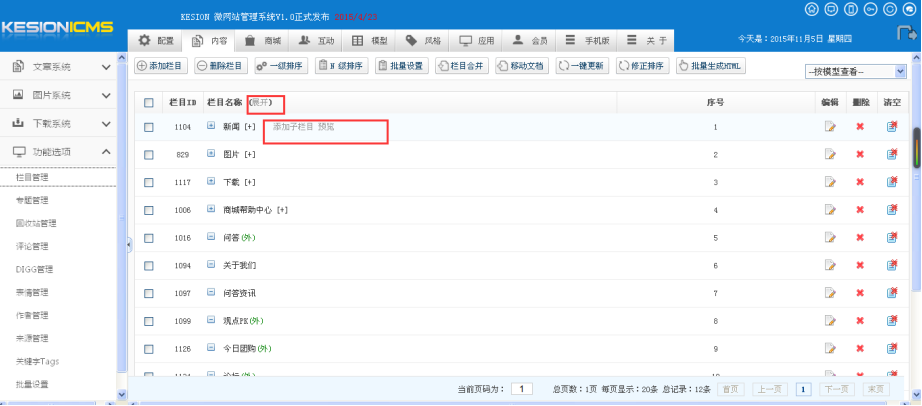Tick the checkbox for column ID 1104
This screenshot has height=406, width=922.
149,127
